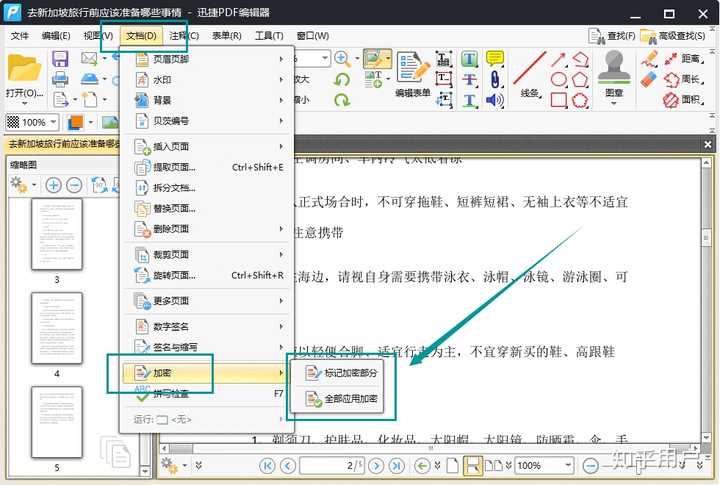The height and width of the screenshot is (485, 720).
Task: Select 水印 watermark menu entry
Action: [207, 79]
